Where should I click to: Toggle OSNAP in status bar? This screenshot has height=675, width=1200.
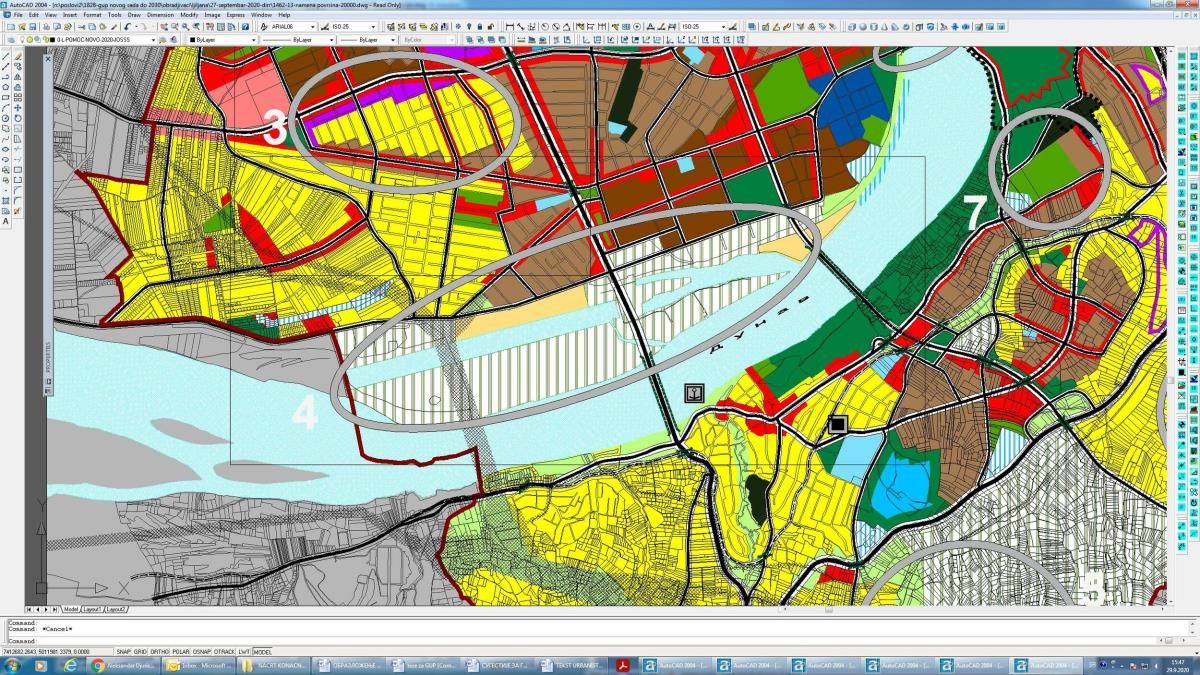click(201, 651)
